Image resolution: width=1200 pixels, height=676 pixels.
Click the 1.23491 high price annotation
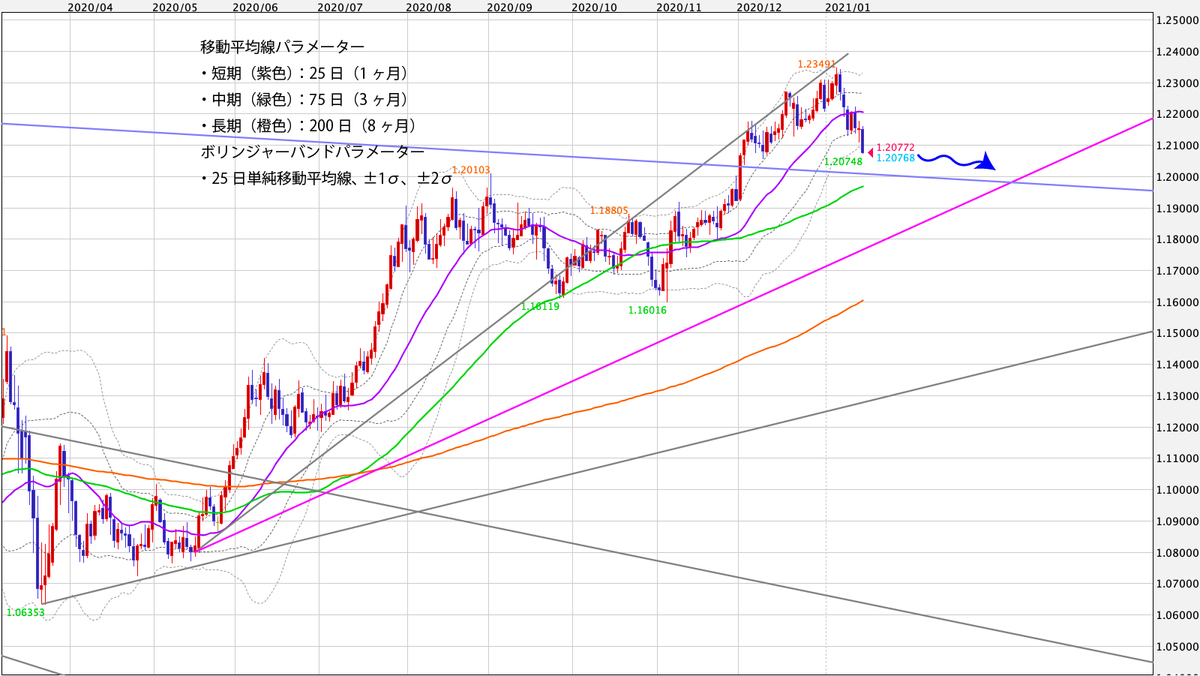click(816, 64)
